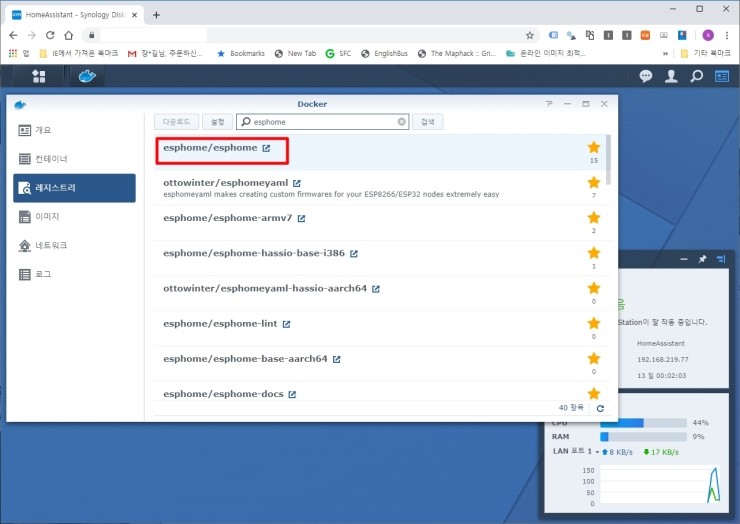
Task: Select the 개요 overview tab
Action: click(75, 130)
